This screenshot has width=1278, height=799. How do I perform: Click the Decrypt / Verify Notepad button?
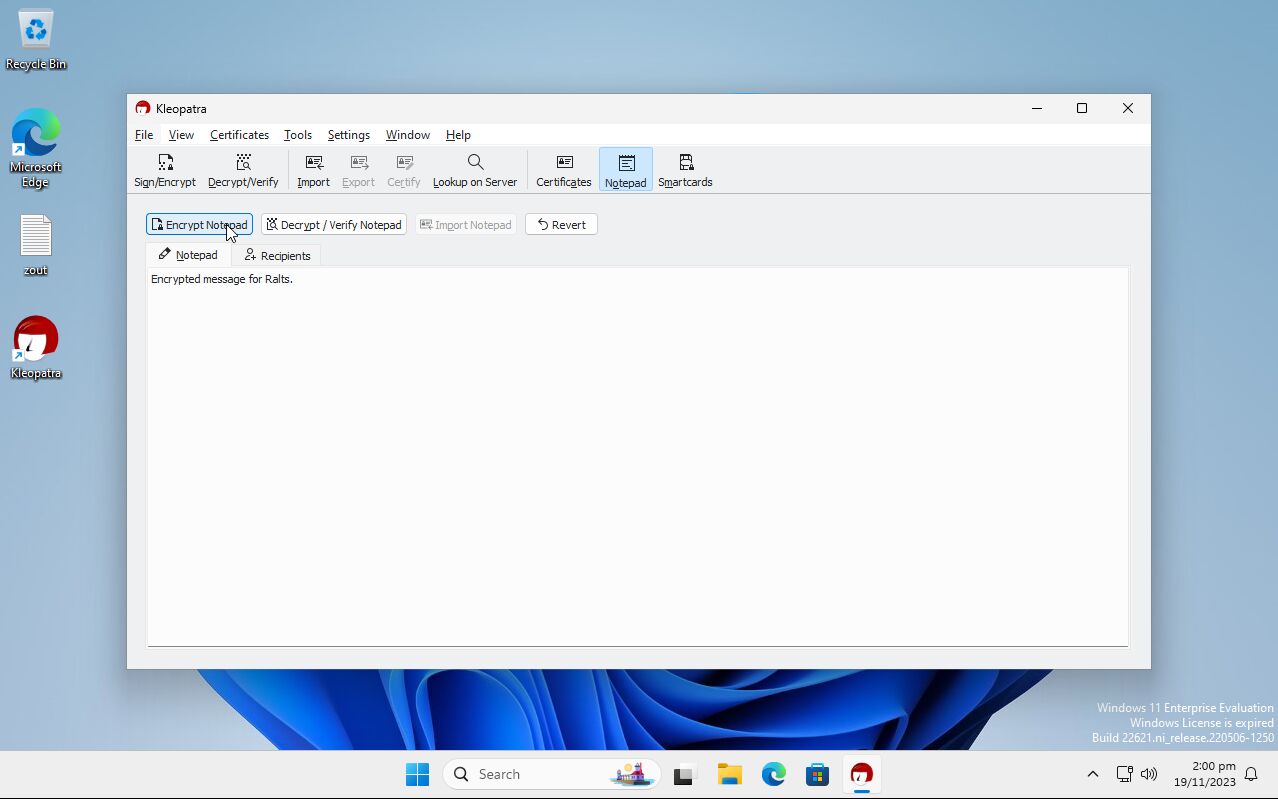click(x=333, y=224)
